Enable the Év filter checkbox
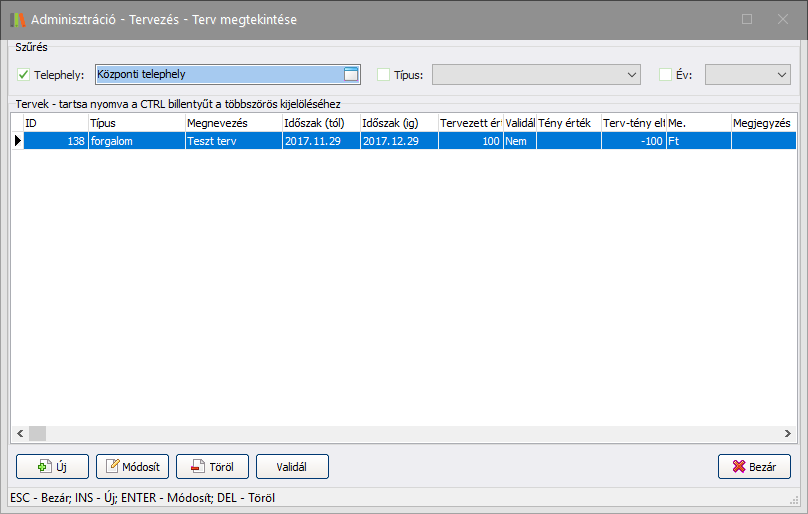The height and width of the screenshot is (514, 808). coord(666,74)
